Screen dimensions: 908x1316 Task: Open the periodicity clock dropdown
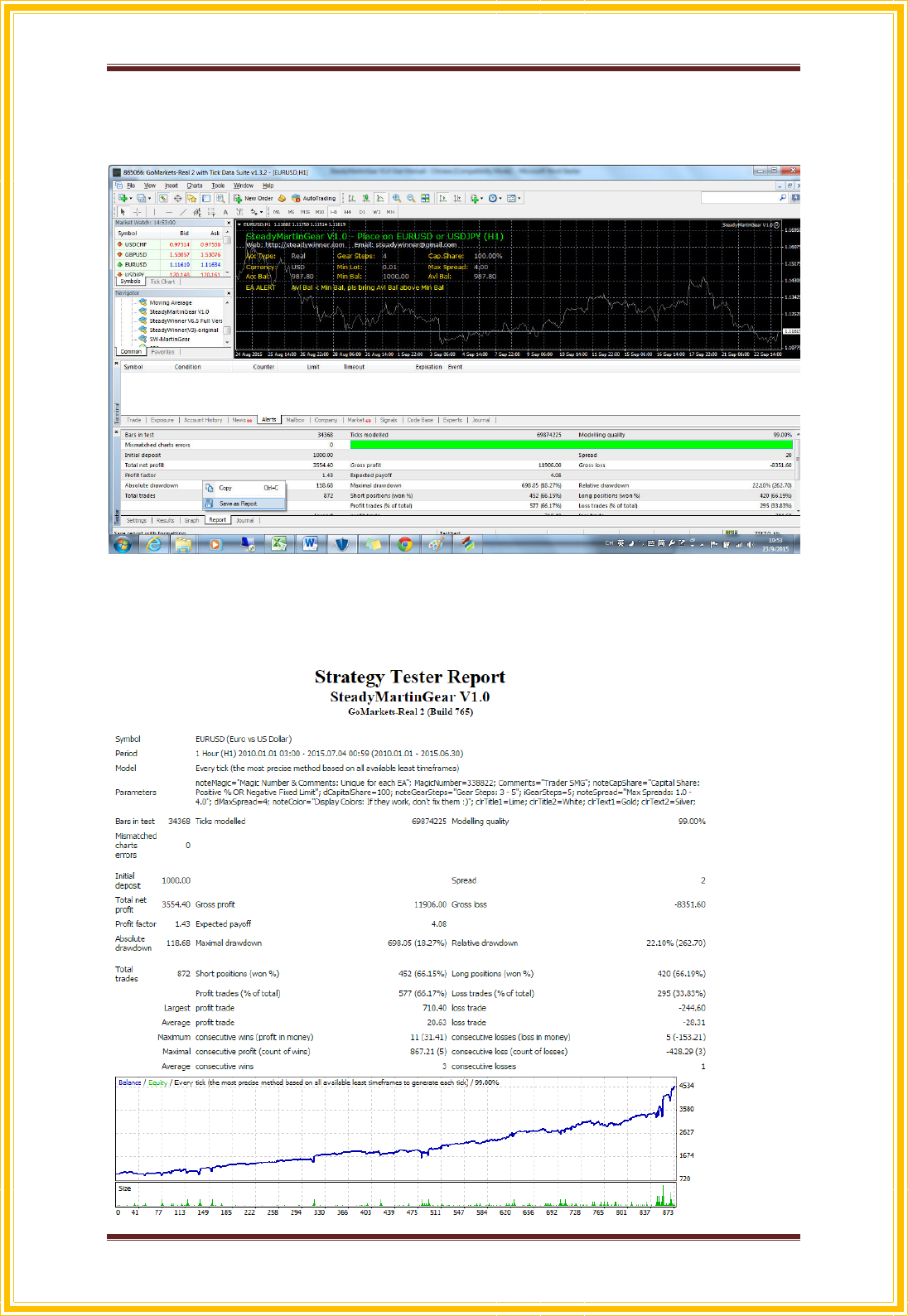496,198
